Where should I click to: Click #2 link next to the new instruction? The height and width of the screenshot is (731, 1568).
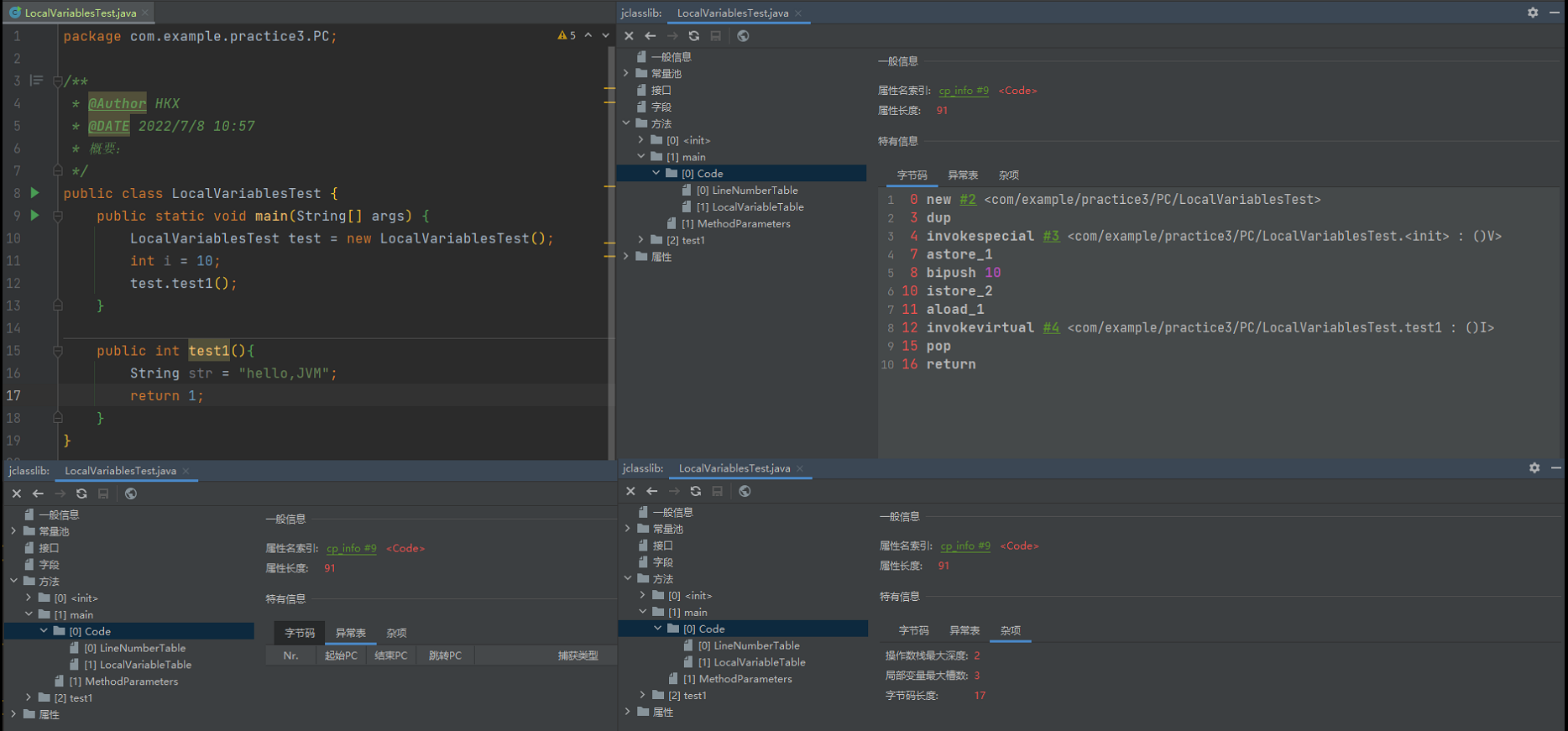968,200
